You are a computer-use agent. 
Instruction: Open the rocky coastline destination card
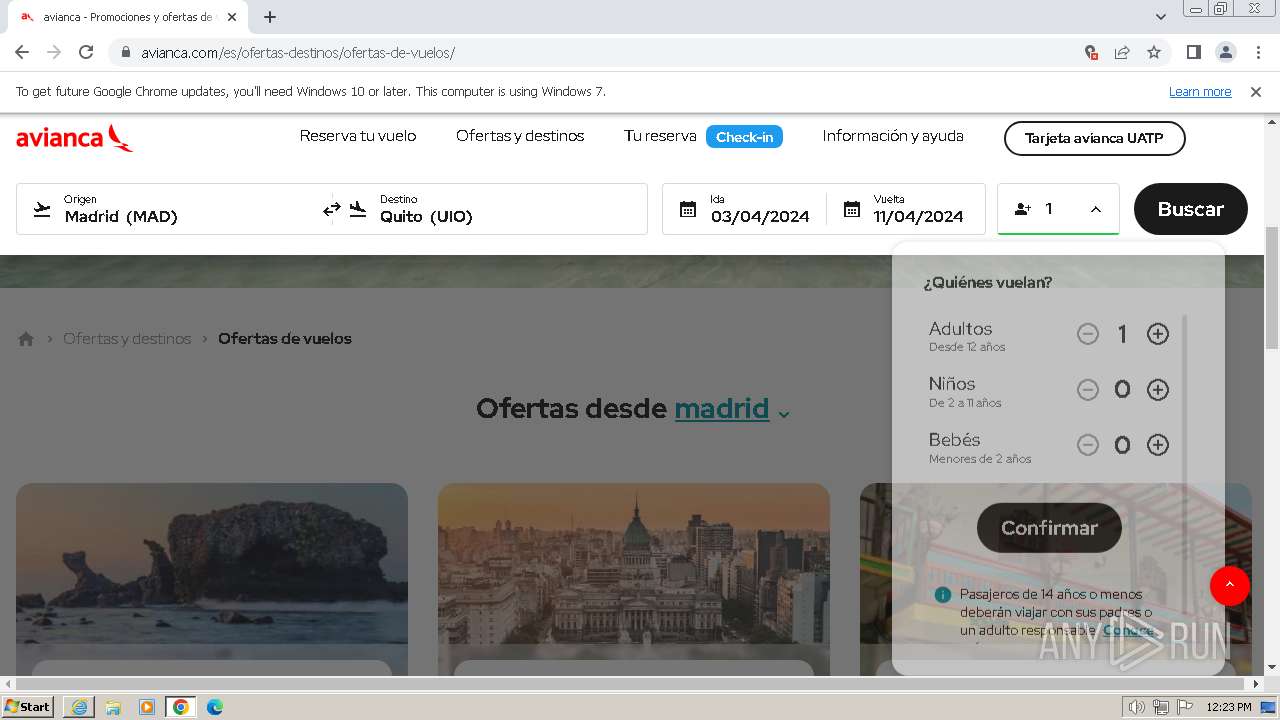(212, 580)
